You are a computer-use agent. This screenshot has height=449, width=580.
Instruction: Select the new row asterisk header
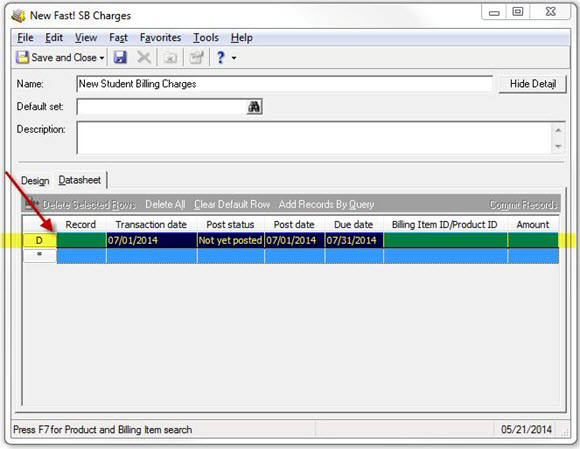40,256
